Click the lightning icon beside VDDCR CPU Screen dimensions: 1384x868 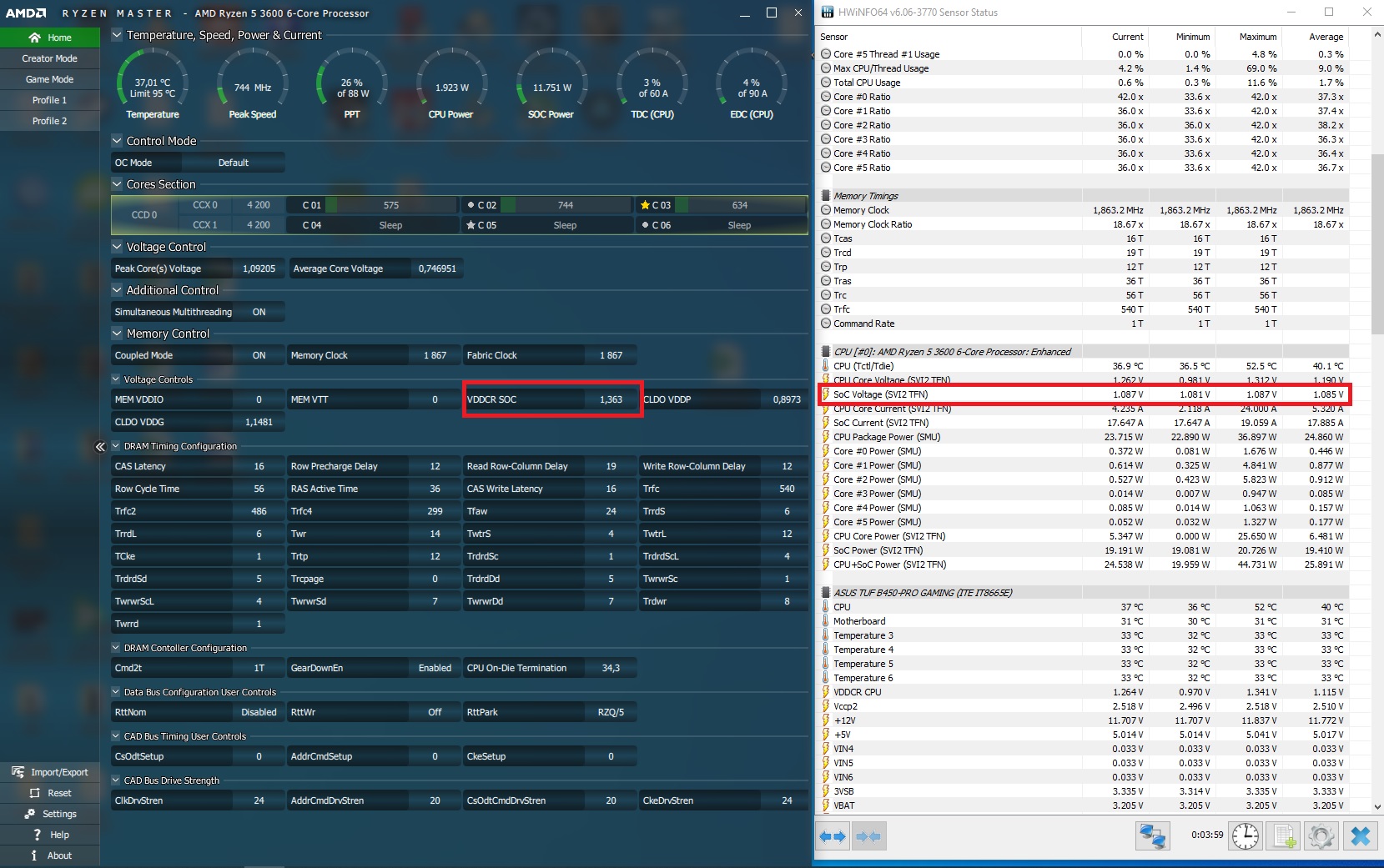tap(825, 692)
